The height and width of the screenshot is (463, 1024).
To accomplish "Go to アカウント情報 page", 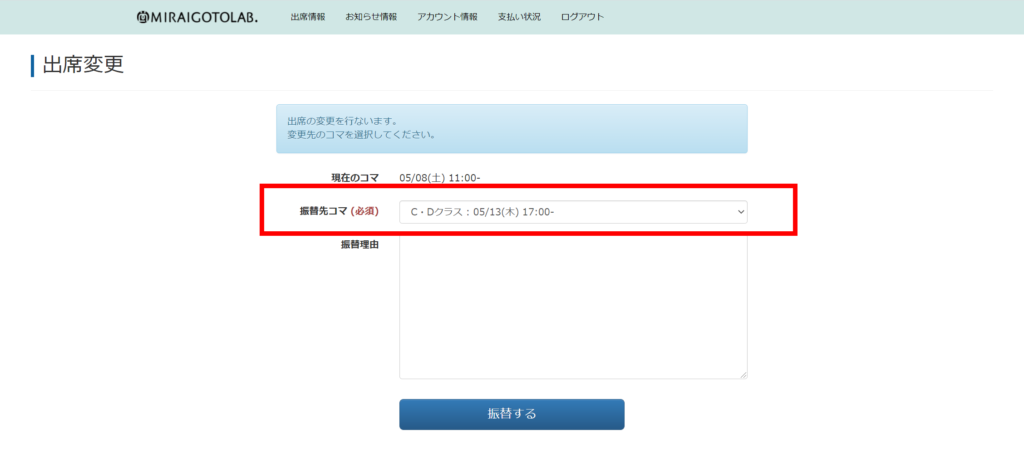I will (447, 17).
